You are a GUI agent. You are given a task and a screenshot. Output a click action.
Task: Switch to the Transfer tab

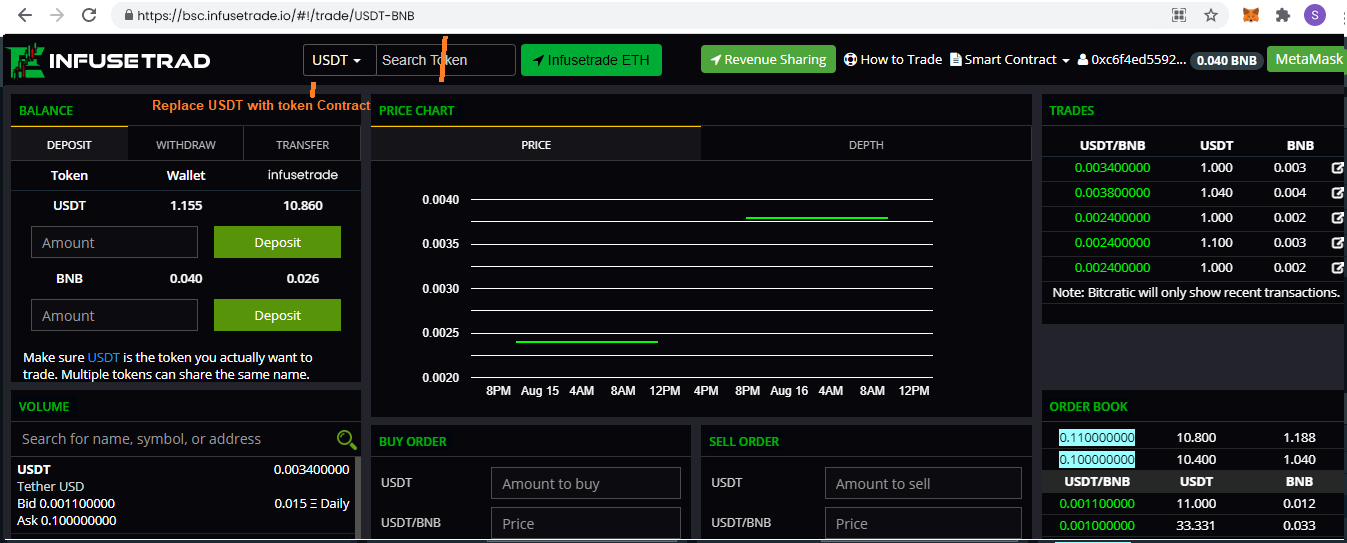[303, 145]
